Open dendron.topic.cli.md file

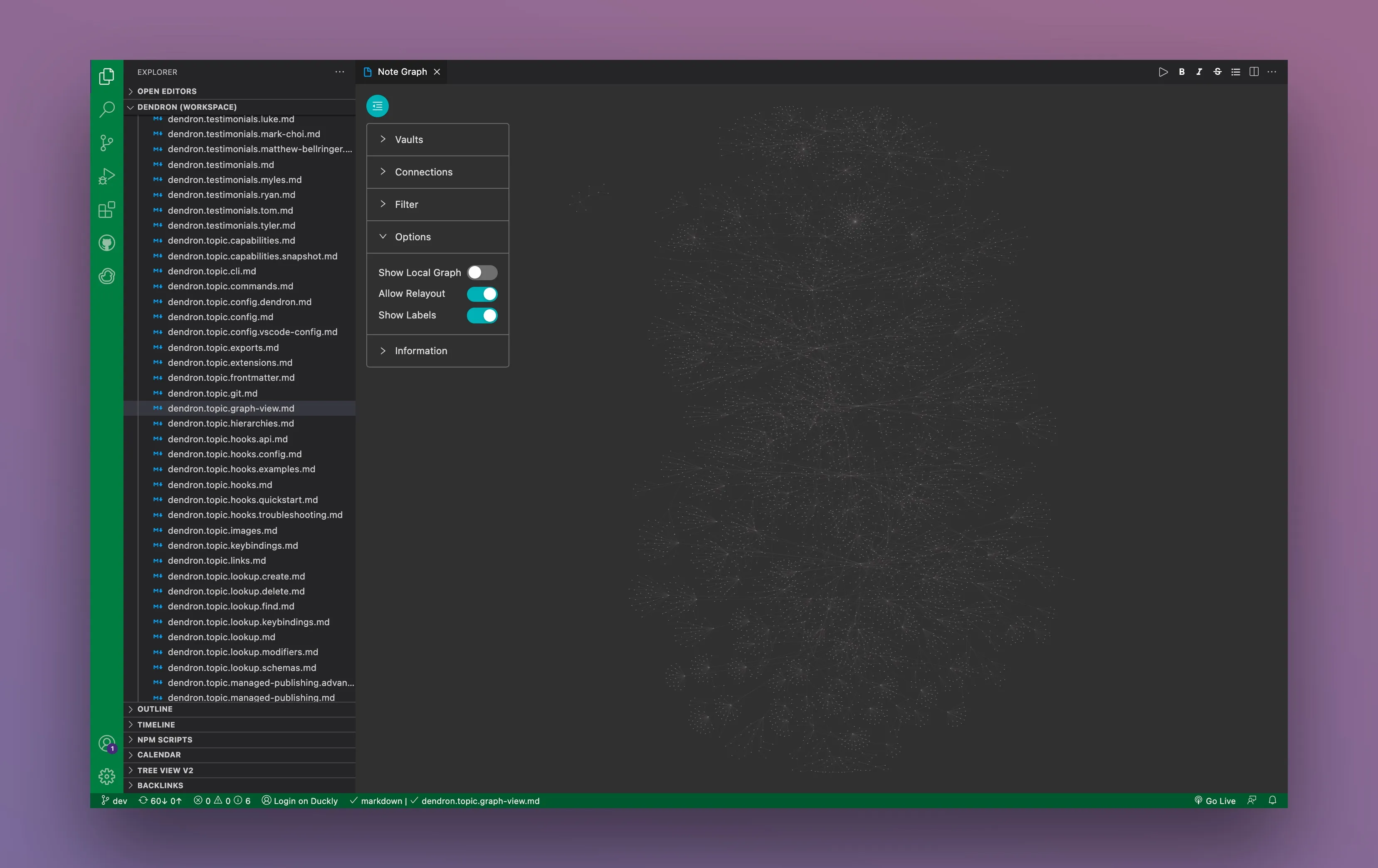coord(239,271)
